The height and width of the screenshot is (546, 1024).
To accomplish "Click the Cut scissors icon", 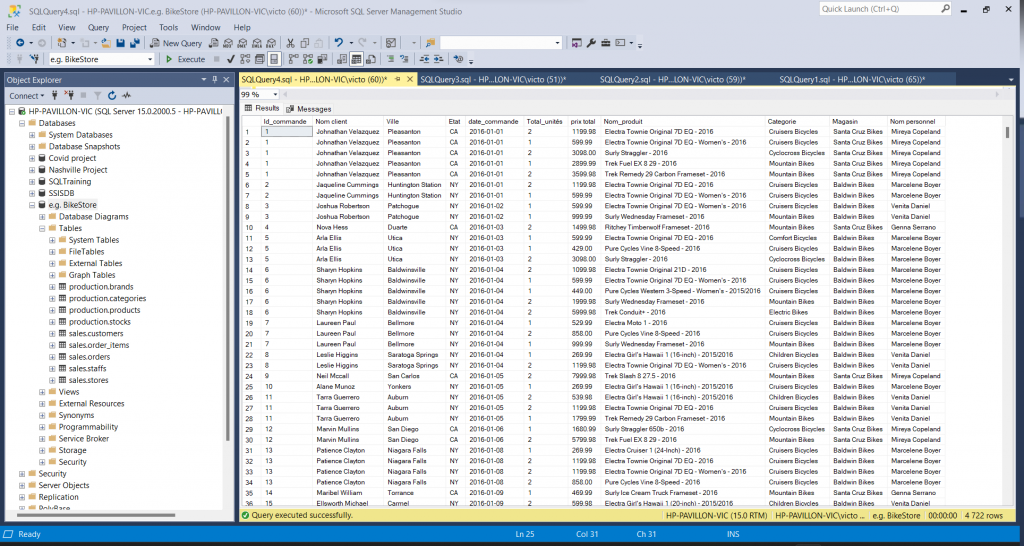I will click(x=290, y=43).
